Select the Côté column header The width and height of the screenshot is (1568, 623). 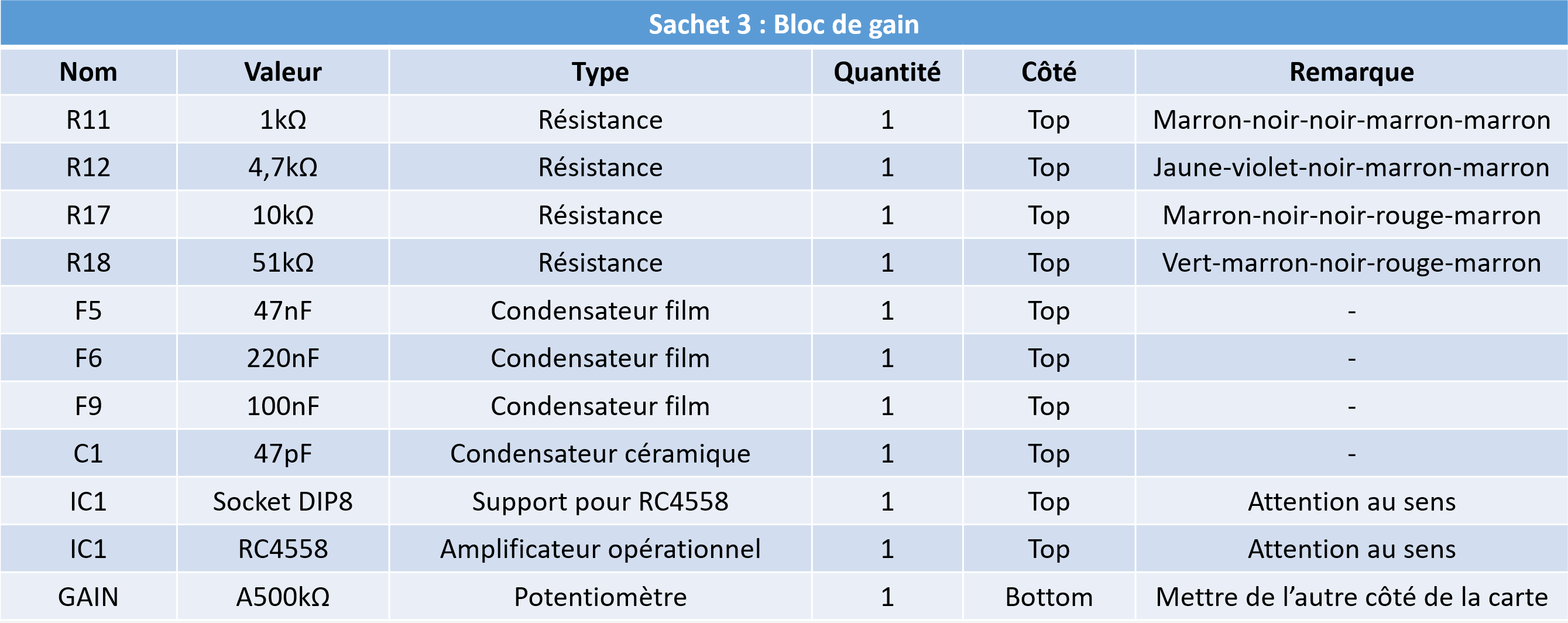coord(1049,72)
